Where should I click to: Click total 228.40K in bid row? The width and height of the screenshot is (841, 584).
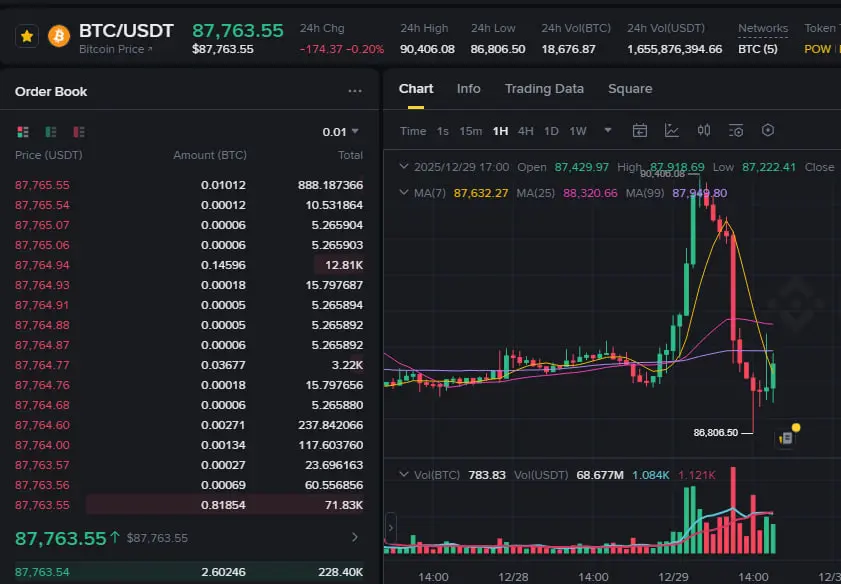[341, 572]
